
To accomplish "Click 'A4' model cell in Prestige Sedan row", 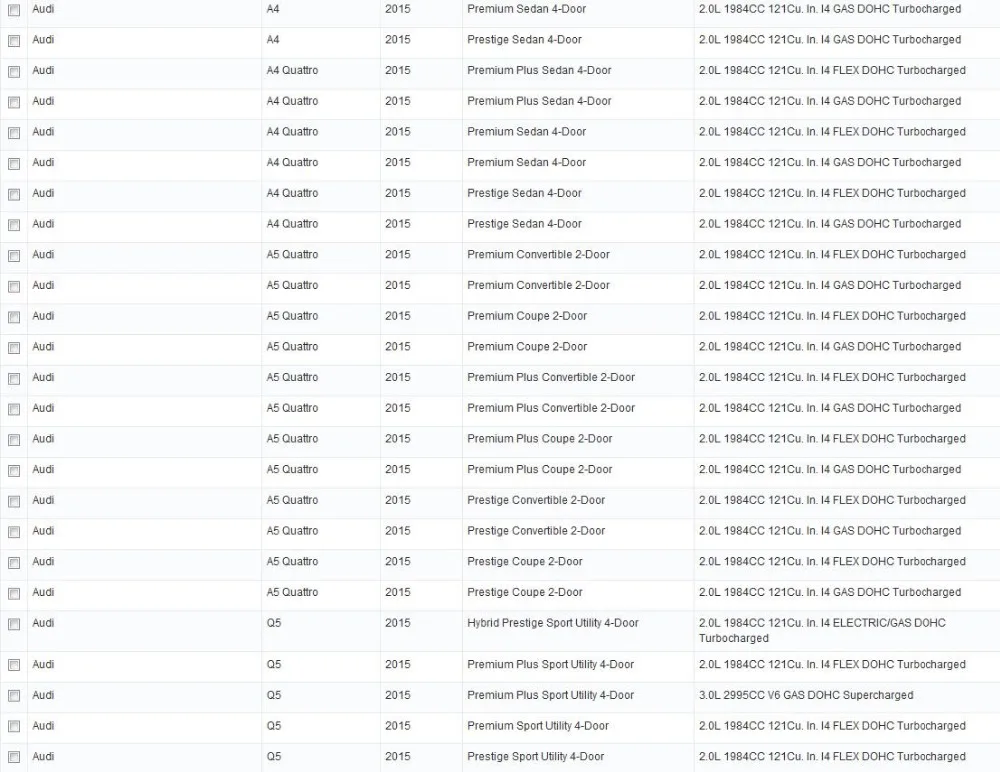I will pyautogui.click(x=273, y=40).
